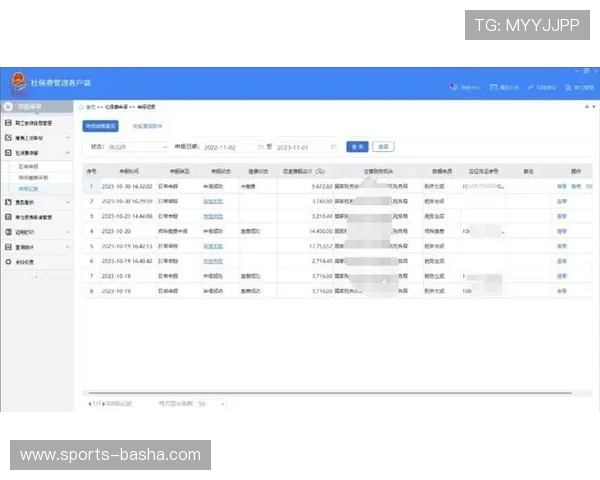Click small close icon at content top-right

point(594,107)
